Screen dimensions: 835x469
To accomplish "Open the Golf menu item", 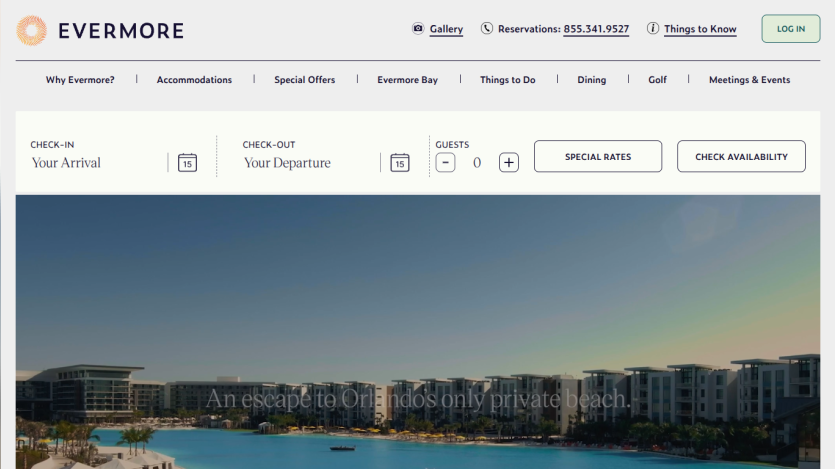I will click(x=657, y=80).
